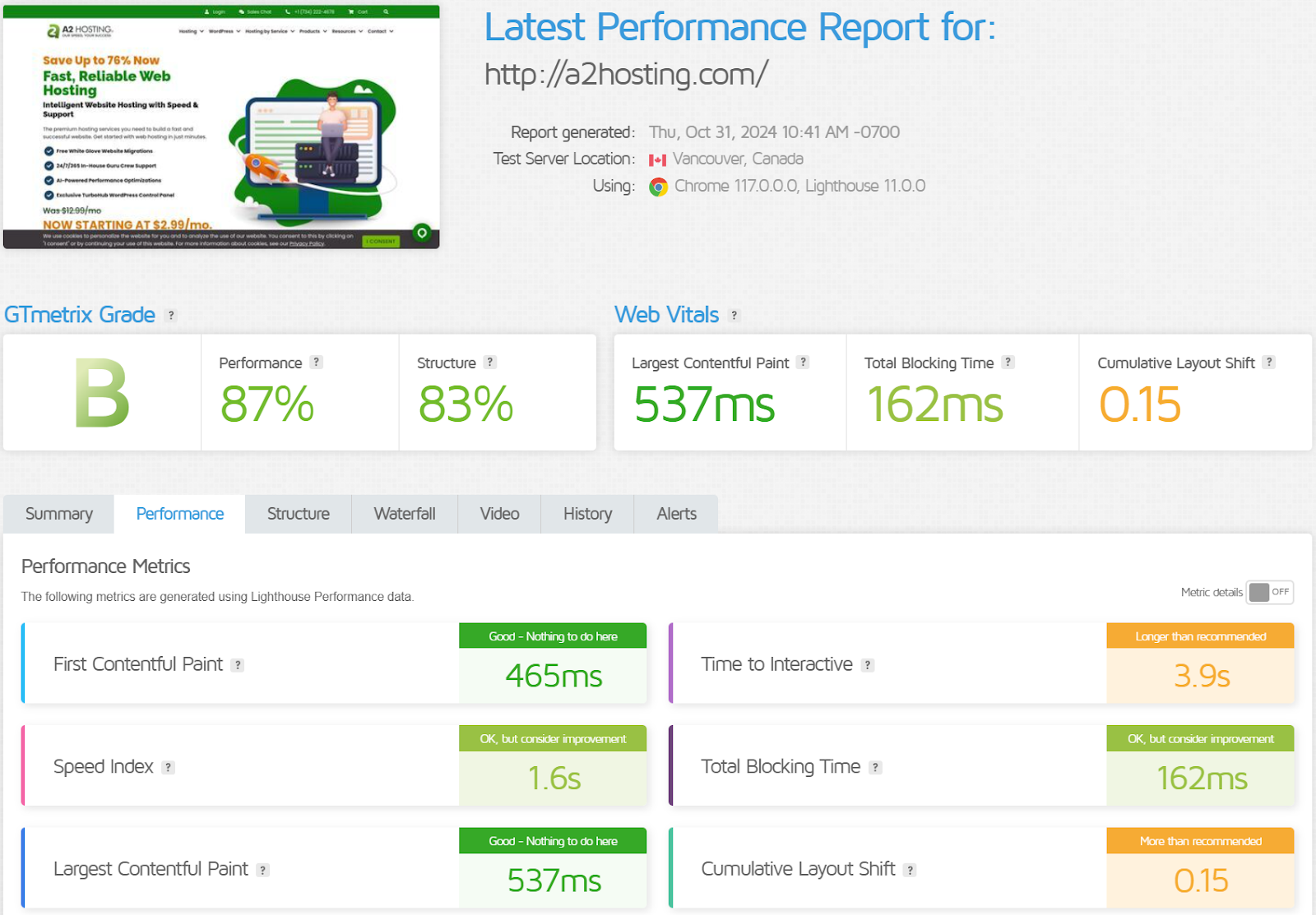This screenshot has width=1316, height=915.
Task: Click the Time to Interactive 3.9s value
Action: click(1202, 676)
